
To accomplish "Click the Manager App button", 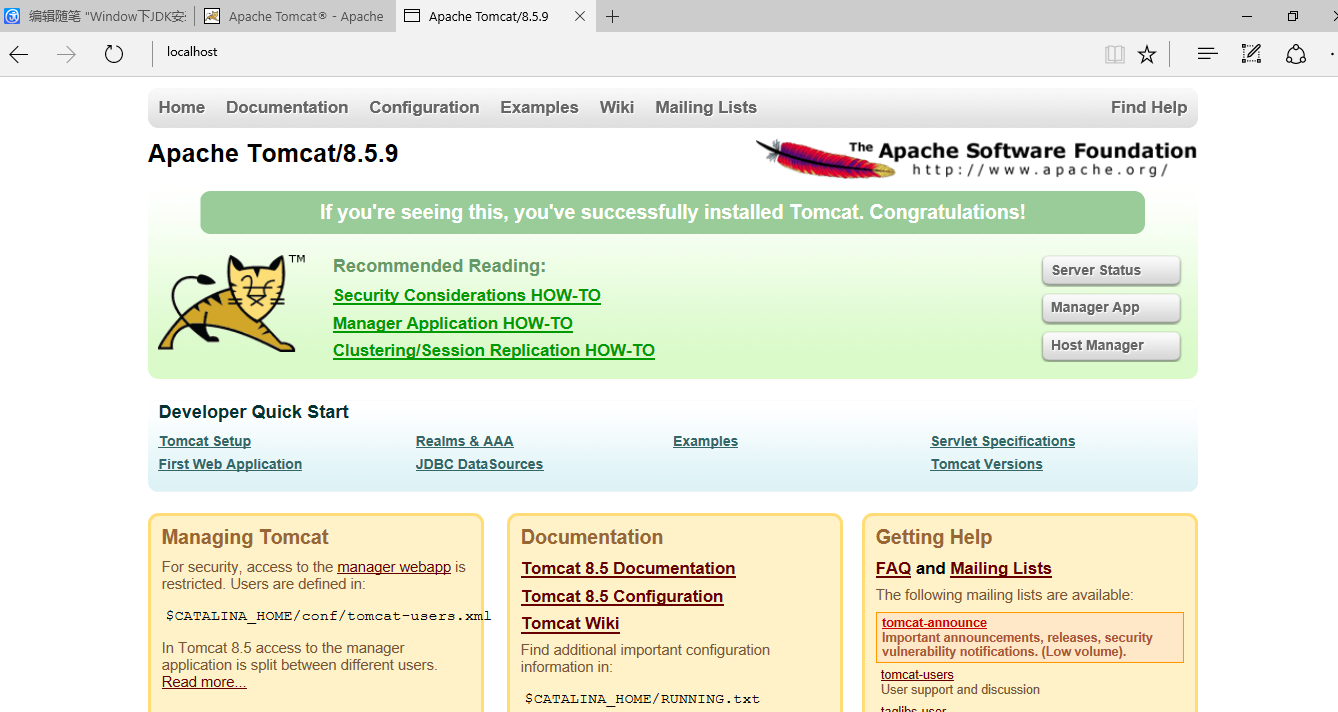I will click(x=1111, y=307).
